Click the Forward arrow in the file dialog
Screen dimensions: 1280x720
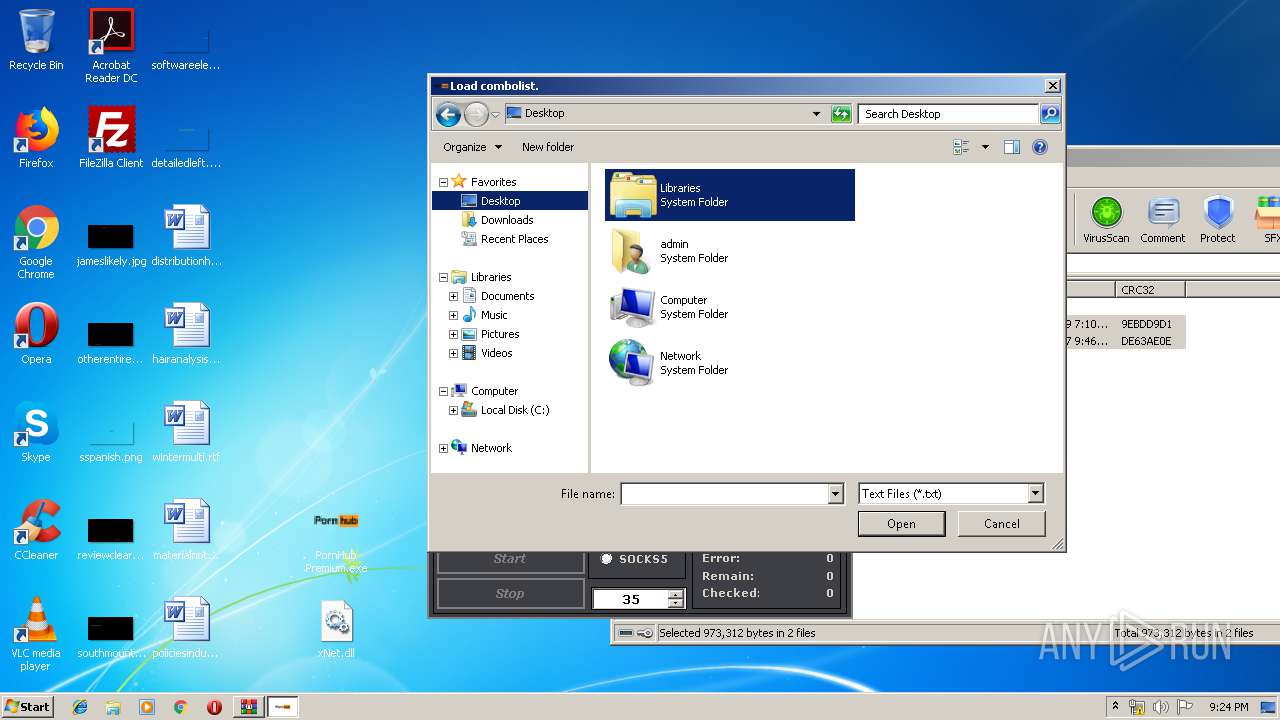coord(476,114)
